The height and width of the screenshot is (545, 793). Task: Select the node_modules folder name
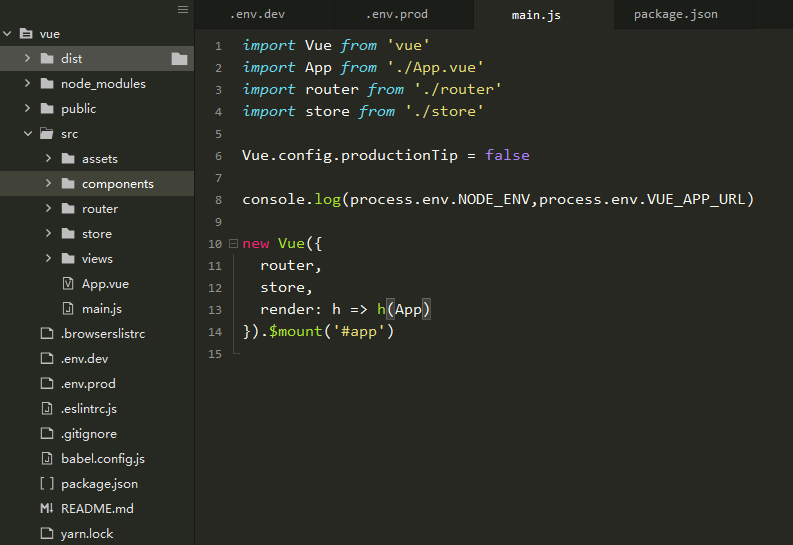103,84
